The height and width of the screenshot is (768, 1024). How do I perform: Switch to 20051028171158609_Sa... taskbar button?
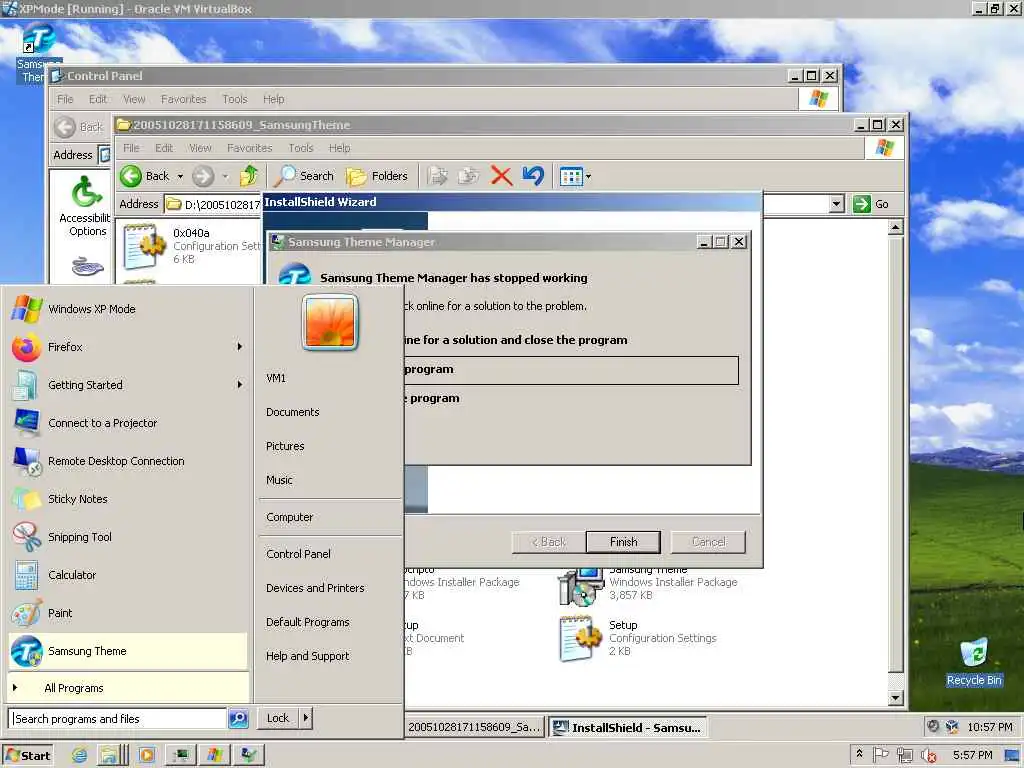(x=475, y=728)
